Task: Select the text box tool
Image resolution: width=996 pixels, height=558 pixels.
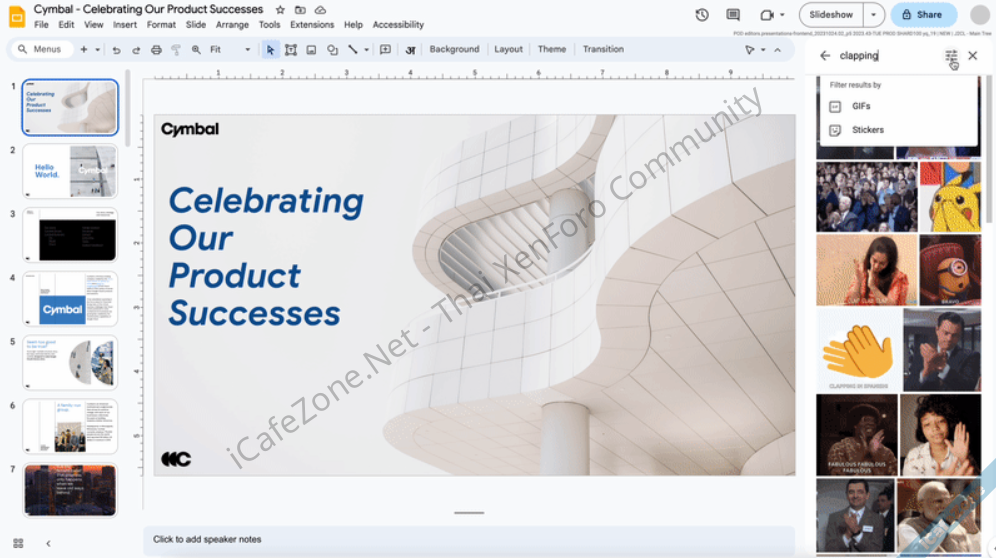Action: pos(291,50)
